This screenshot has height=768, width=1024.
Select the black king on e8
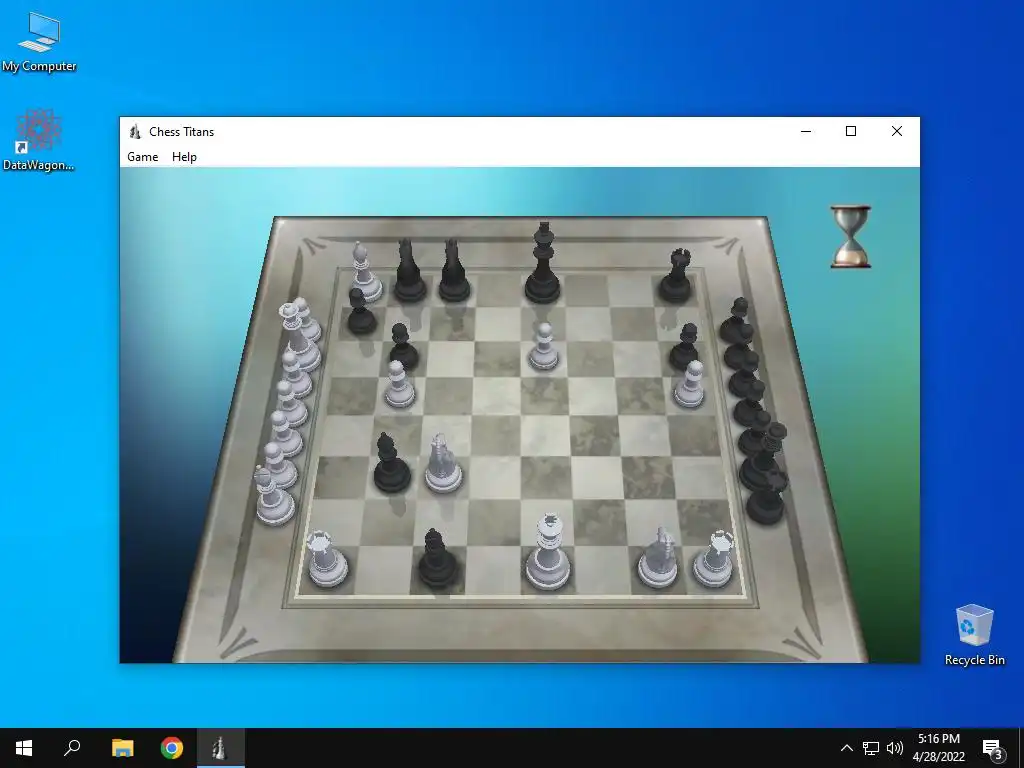pos(543,263)
